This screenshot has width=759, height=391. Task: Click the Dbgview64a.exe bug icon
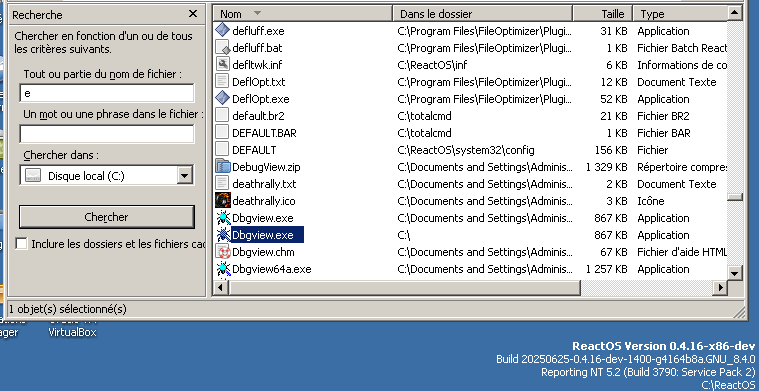coord(222,269)
